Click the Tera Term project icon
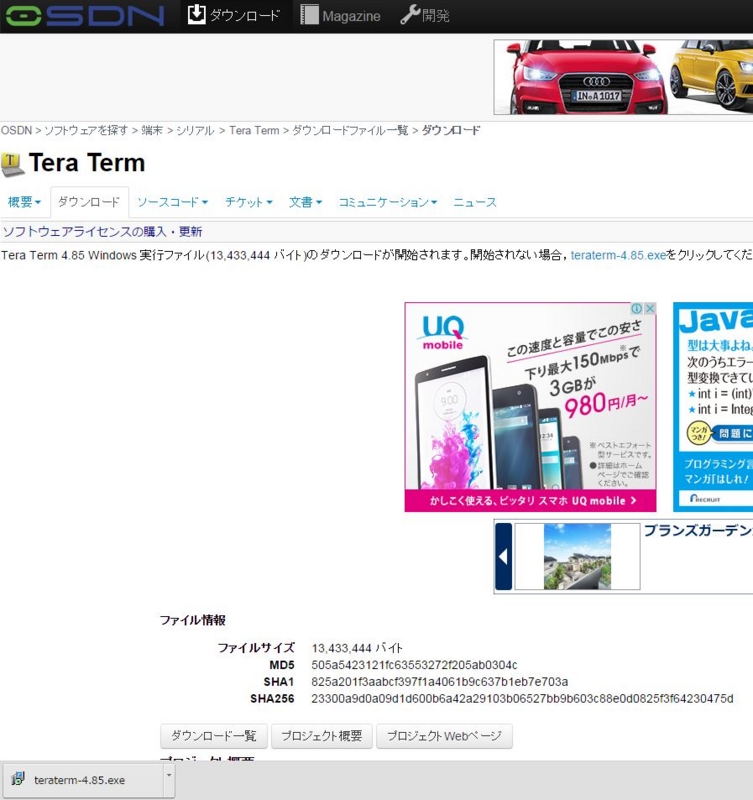This screenshot has width=753, height=800. coord(12,164)
